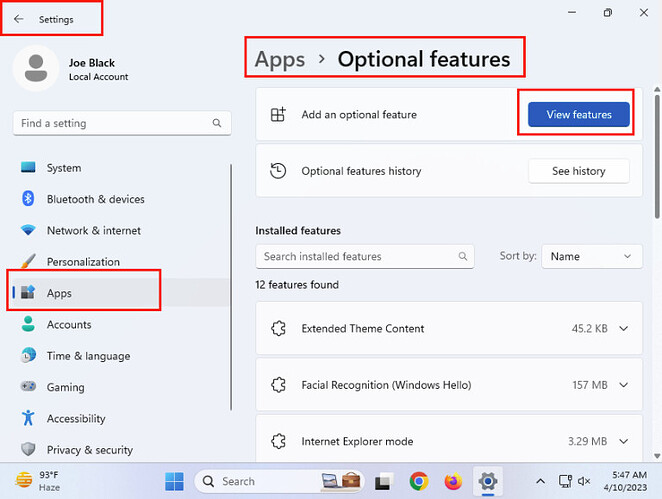Click the Local Account label
Viewport: 662px width, 499px height.
[x=98, y=77]
